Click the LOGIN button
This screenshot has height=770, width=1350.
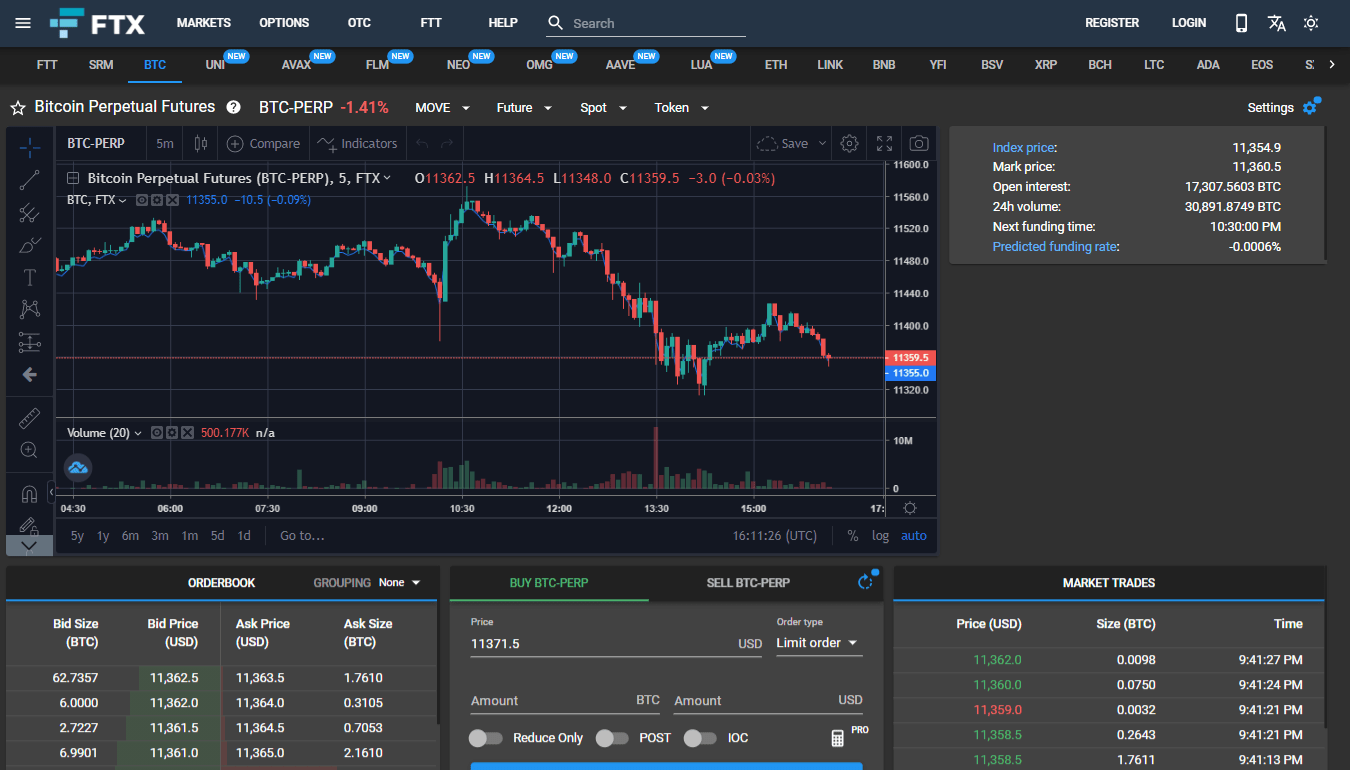click(x=1189, y=23)
